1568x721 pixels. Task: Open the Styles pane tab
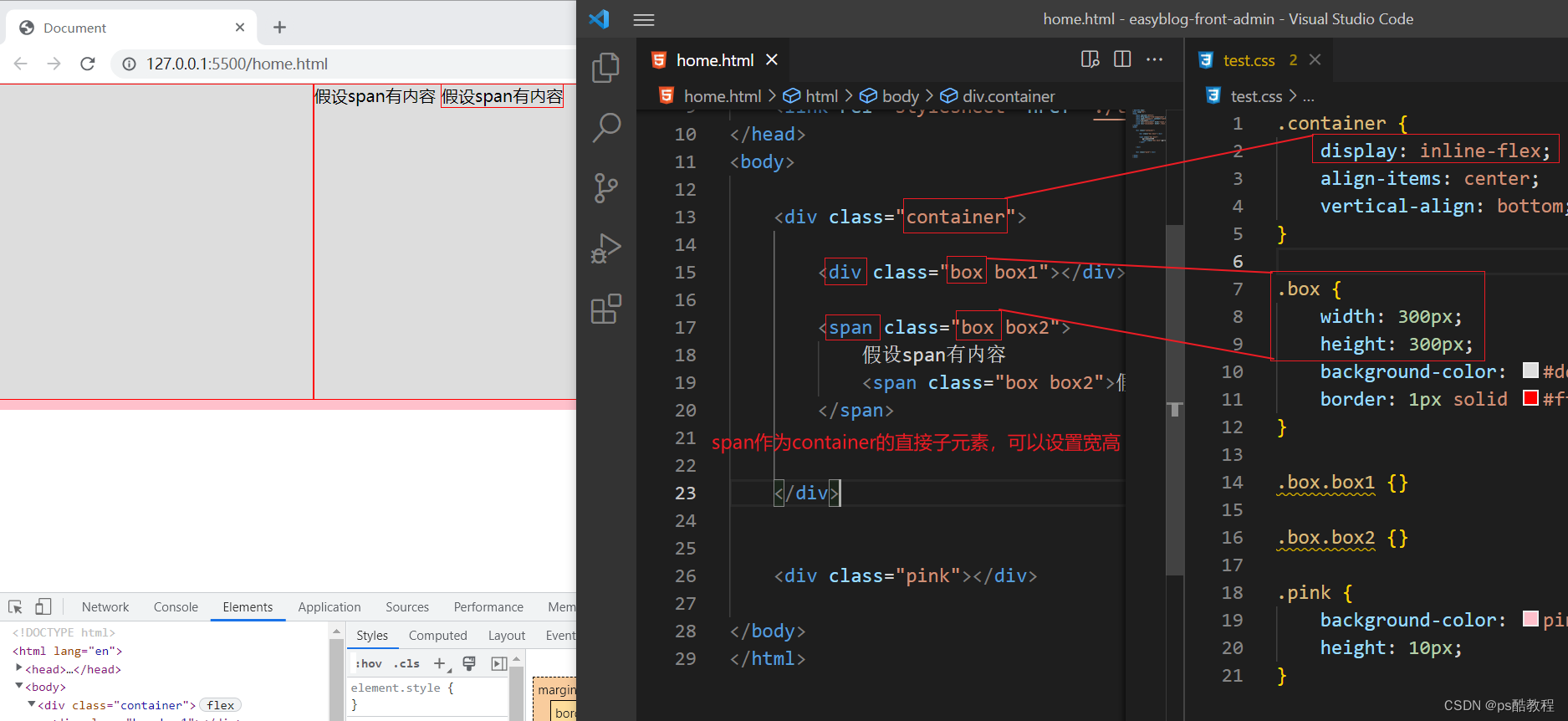(372, 636)
